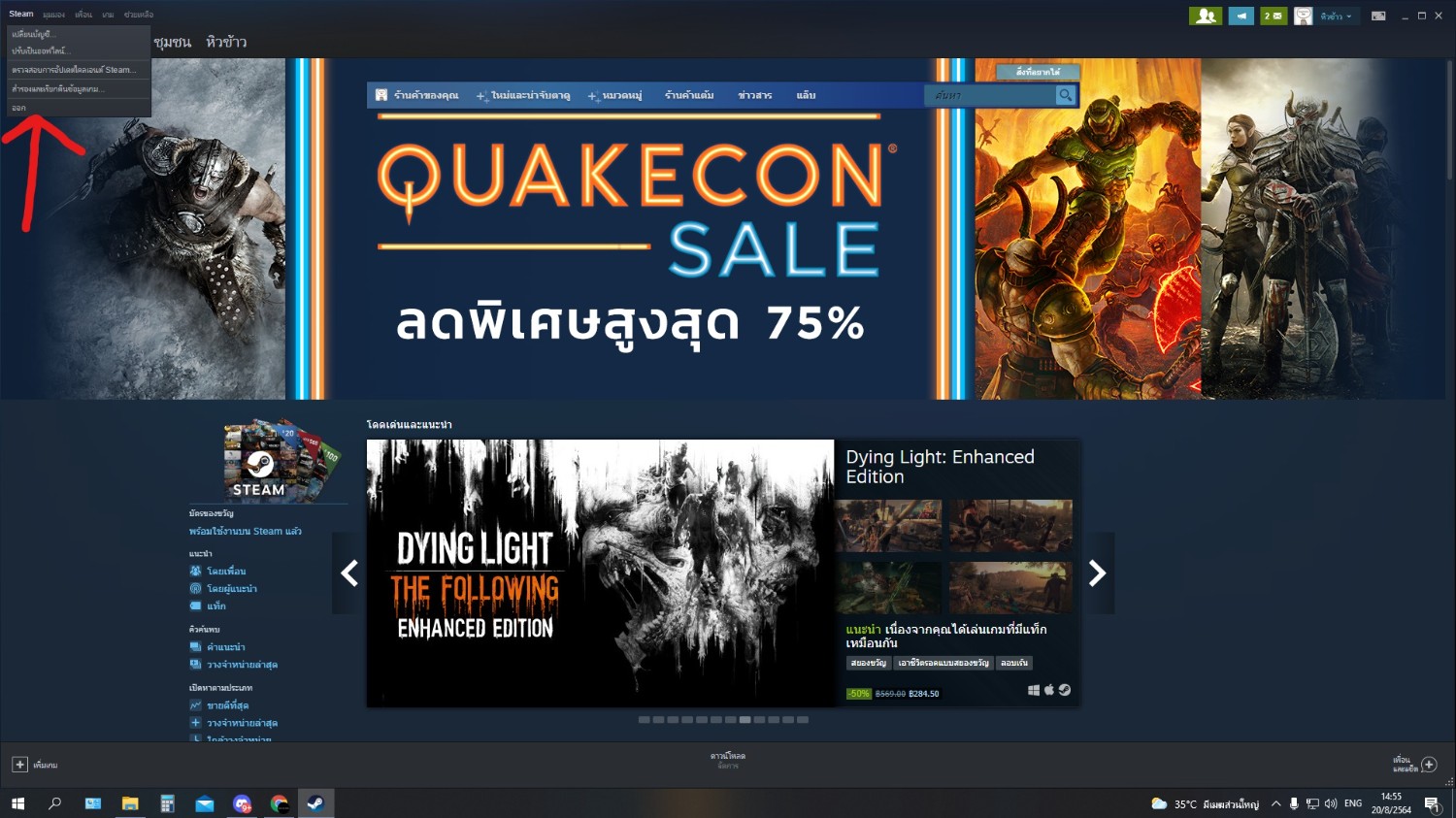Open the มุมมอง view menu
1456x818 pixels.
54,15
